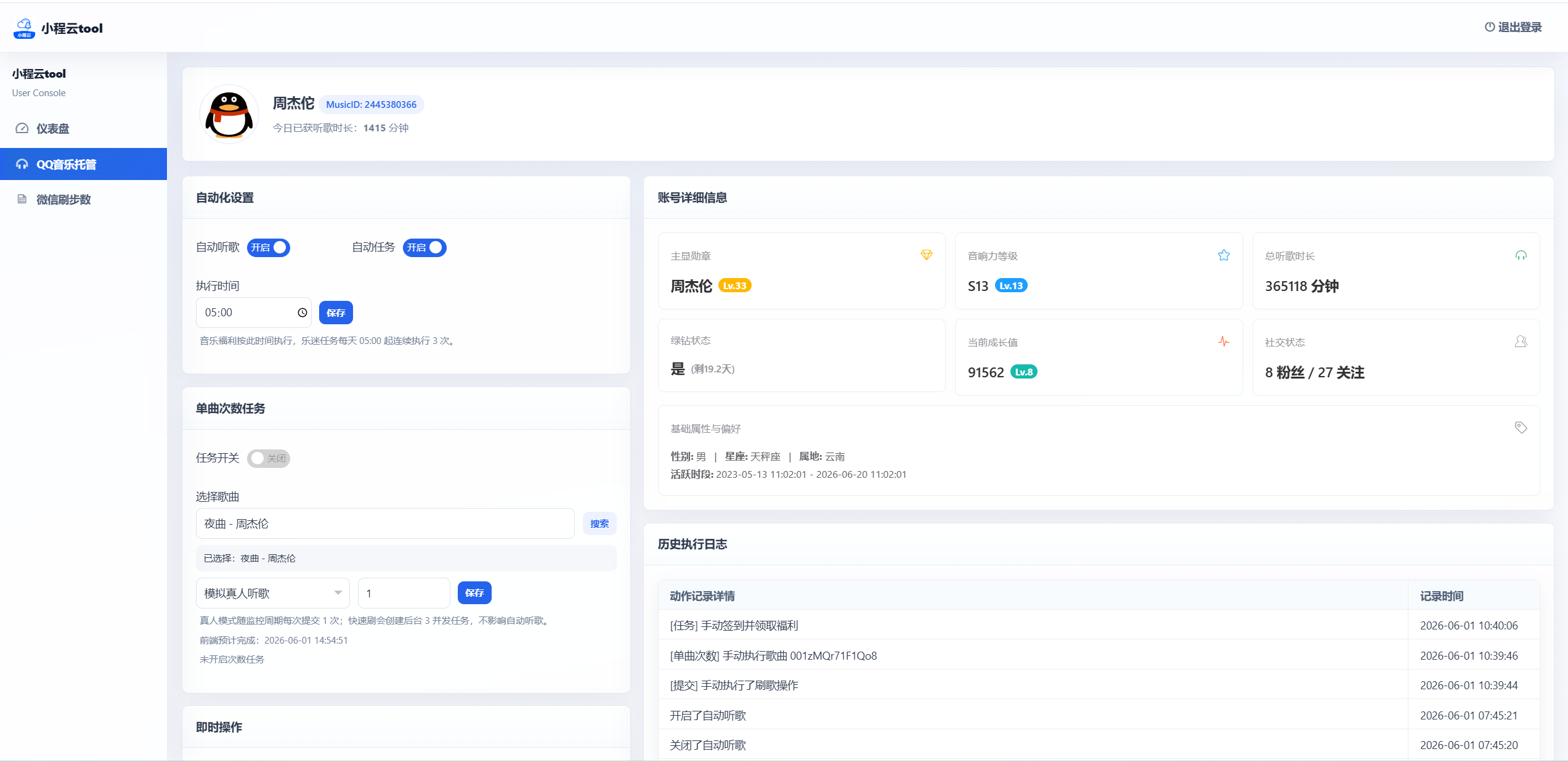Click the pulse icon on 当前成长值 card
The height and width of the screenshot is (762, 1568).
[x=1224, y=342]
